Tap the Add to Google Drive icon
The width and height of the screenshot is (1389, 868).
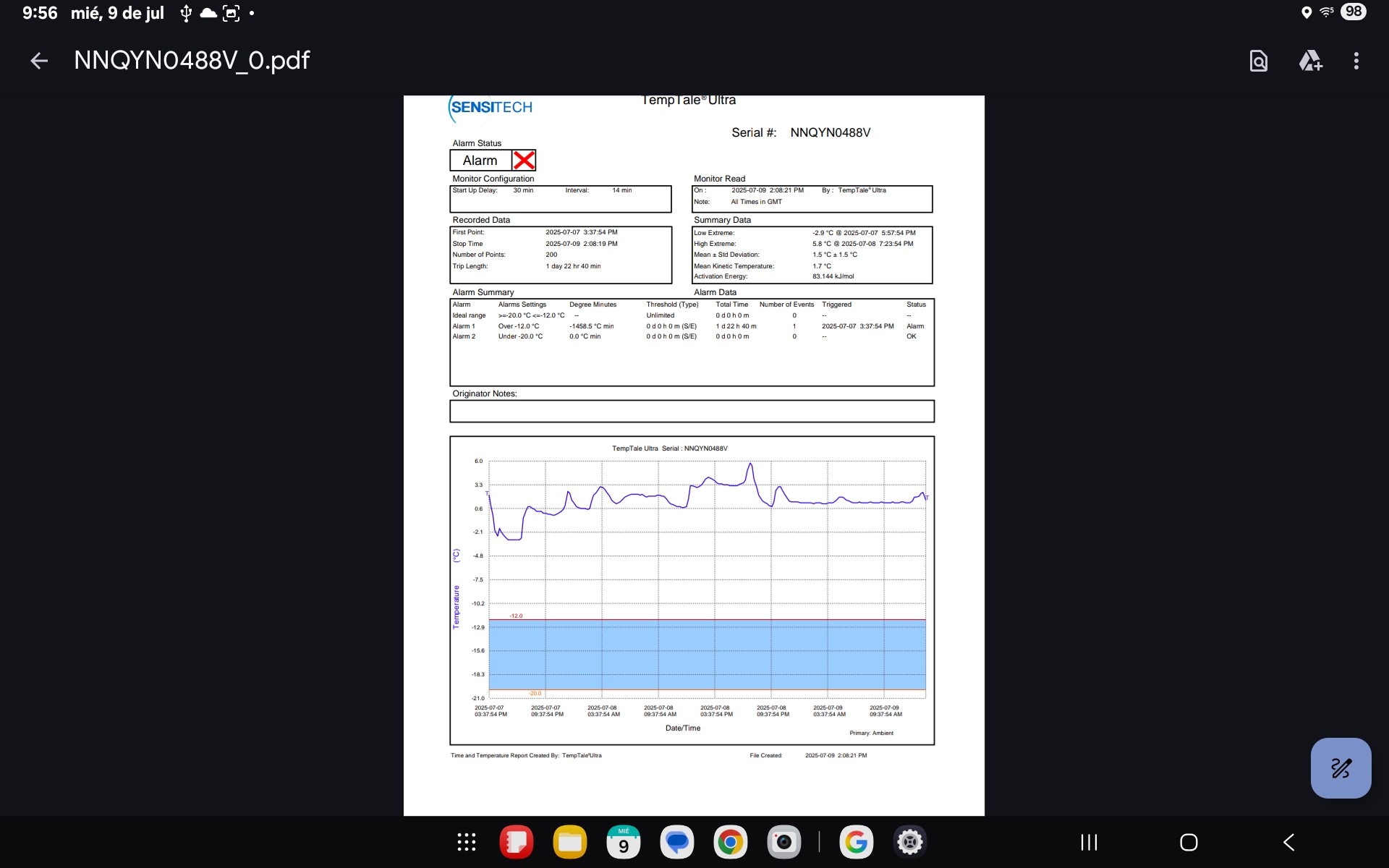click(x=1310, y=61)
